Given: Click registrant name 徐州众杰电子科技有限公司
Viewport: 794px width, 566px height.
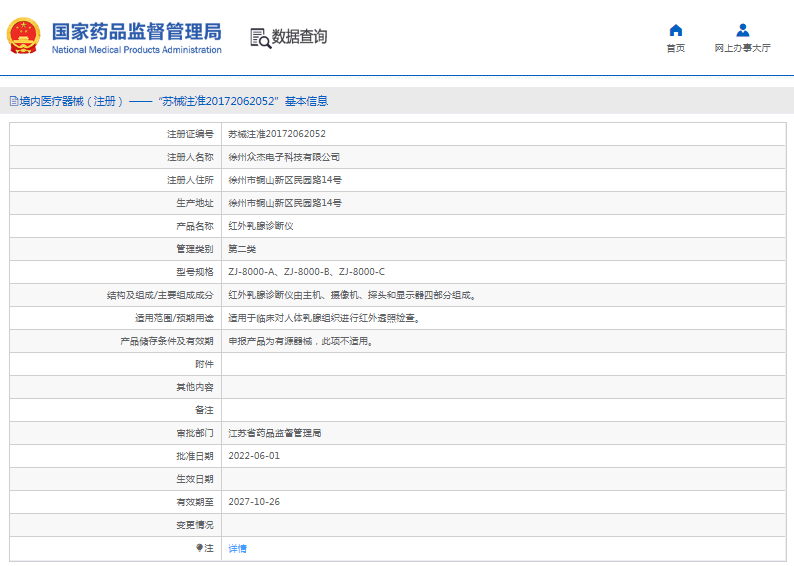Looking at the screenshot, I should coord(284,157).
